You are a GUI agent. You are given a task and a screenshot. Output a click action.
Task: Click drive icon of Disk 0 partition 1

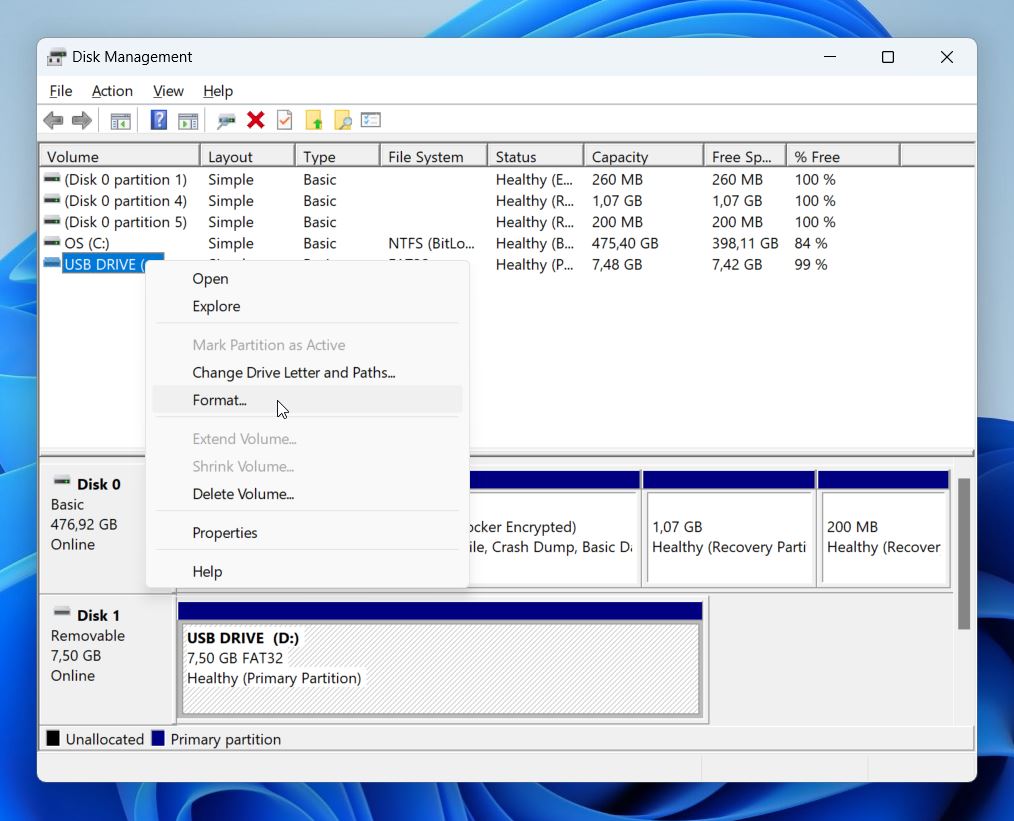pyautogui.click(x=52, y=178)
